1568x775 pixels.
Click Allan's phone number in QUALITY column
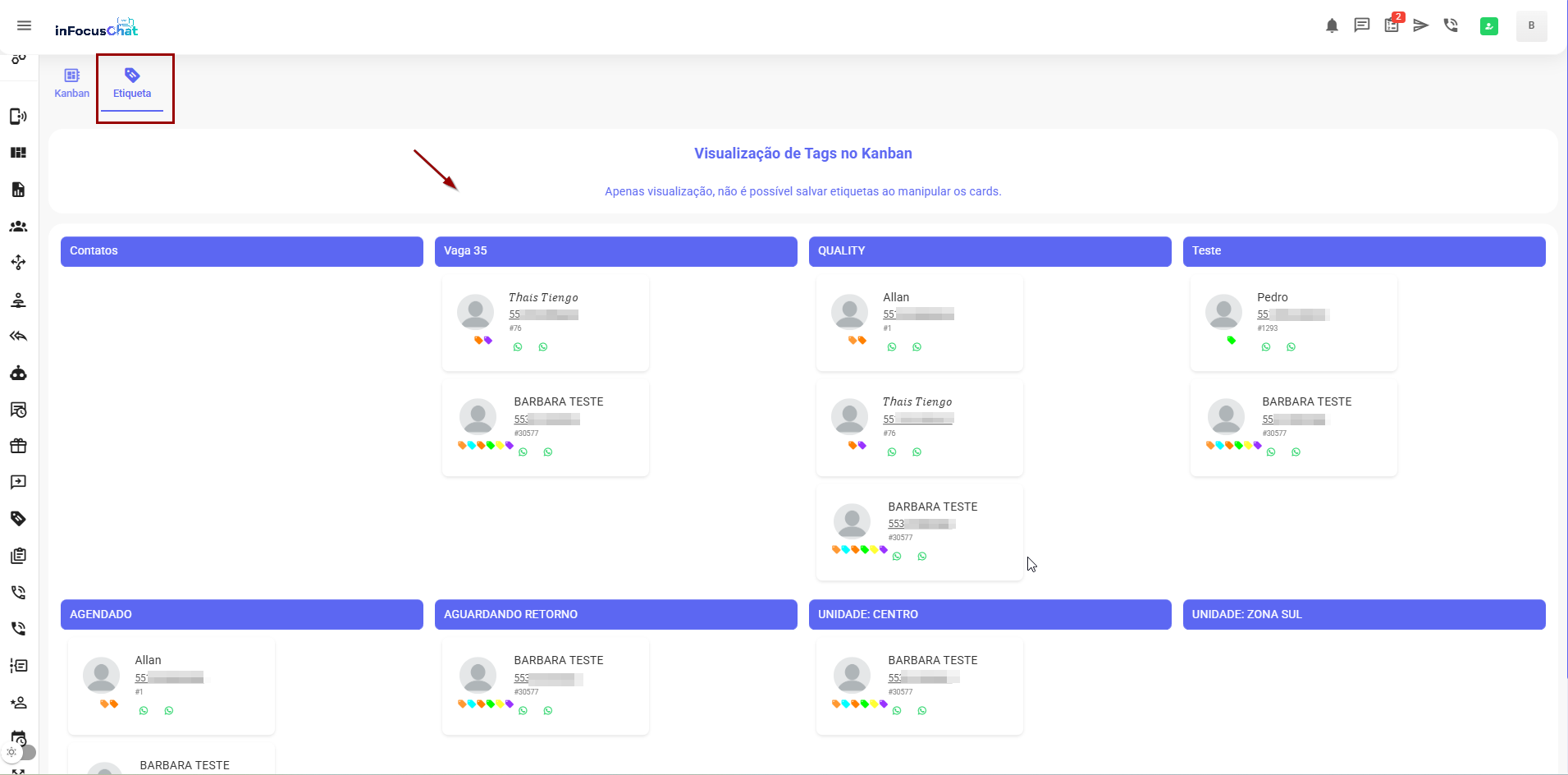tap(917, 314)
